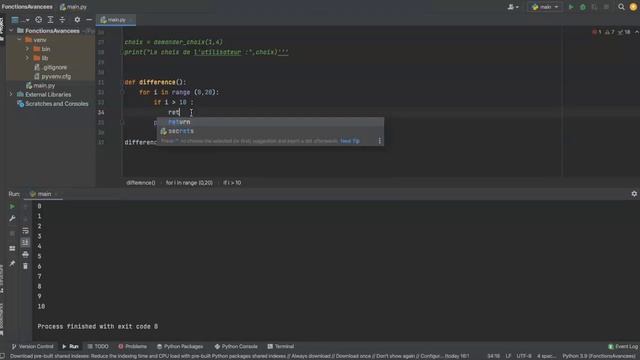Open the Python Packages tool window

[x=180, y=347]
